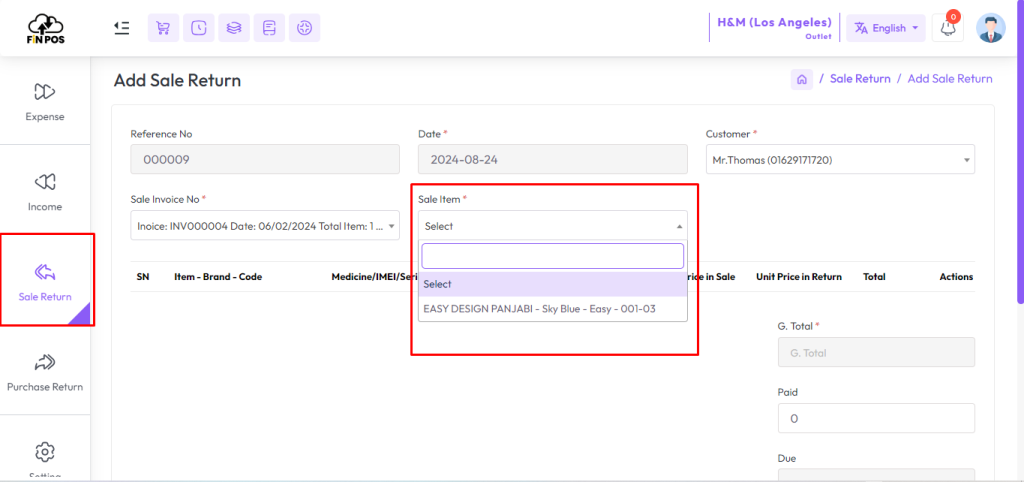Expand the Customer dropdown showing Mr.Thomas

(x=840, y=159)
